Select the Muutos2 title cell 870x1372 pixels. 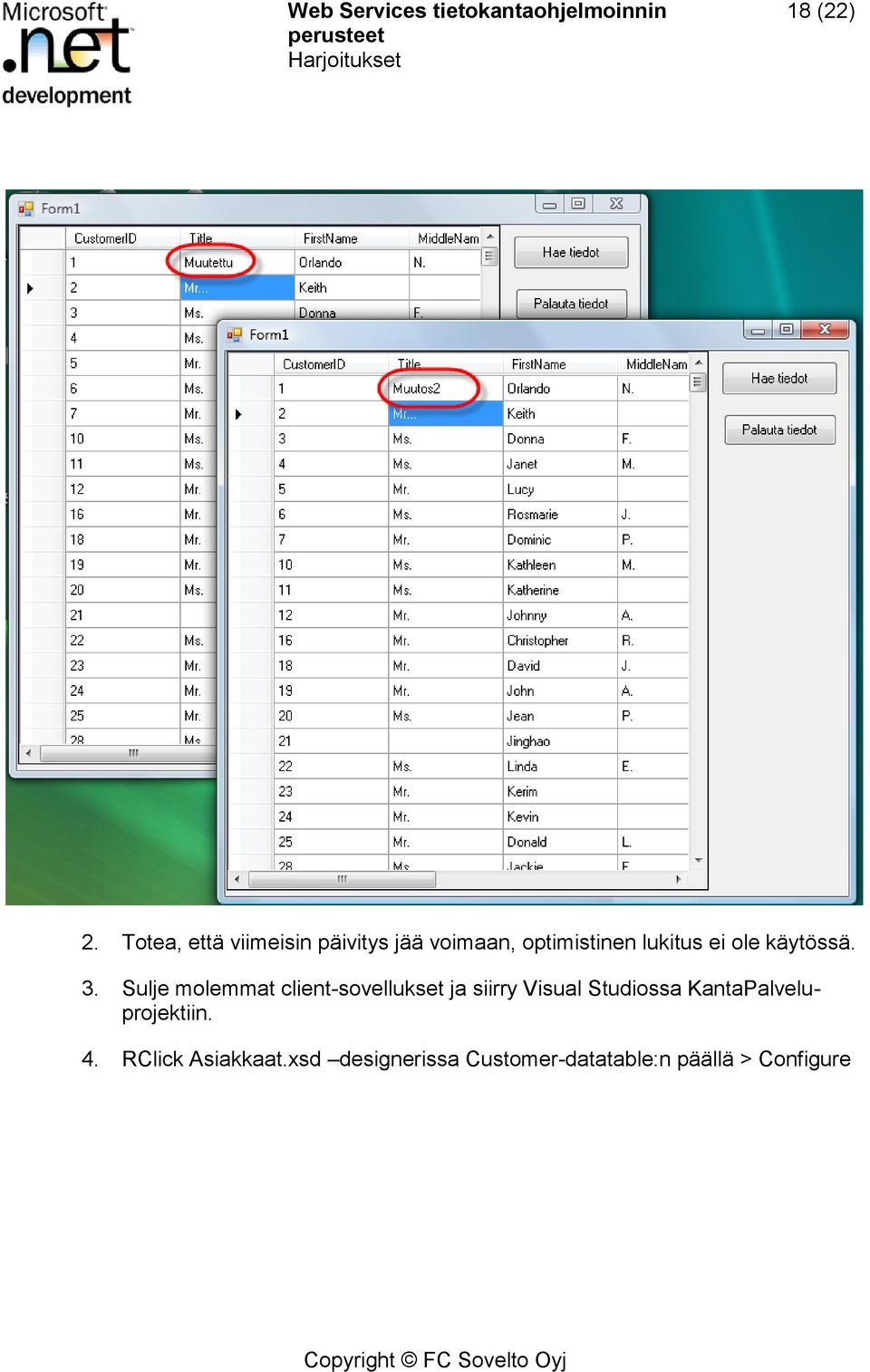(446, 389)
